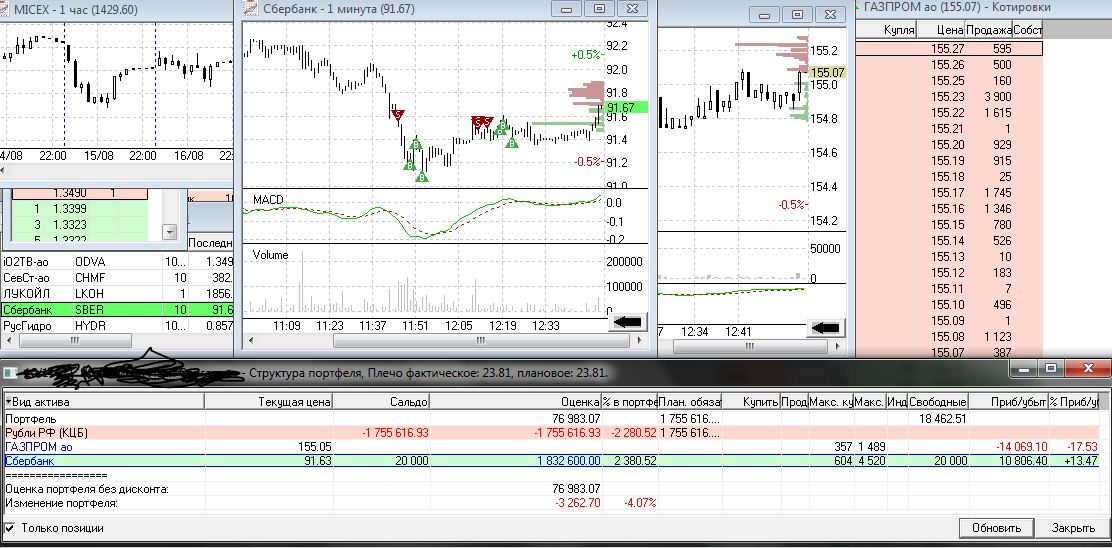Jump to latest bar in Сбербанк chart
Viewport: 1112px width, 548px height.
point(626,323)
